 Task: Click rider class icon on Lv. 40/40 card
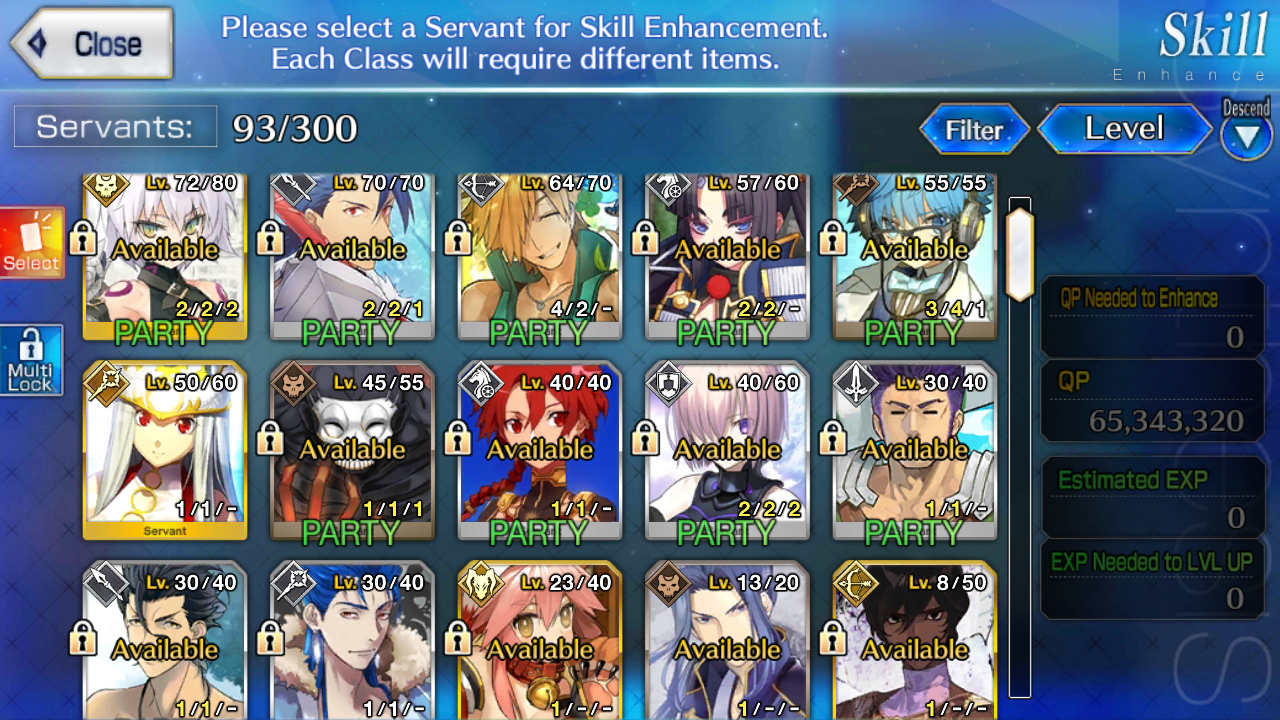(x=480, y=384)
